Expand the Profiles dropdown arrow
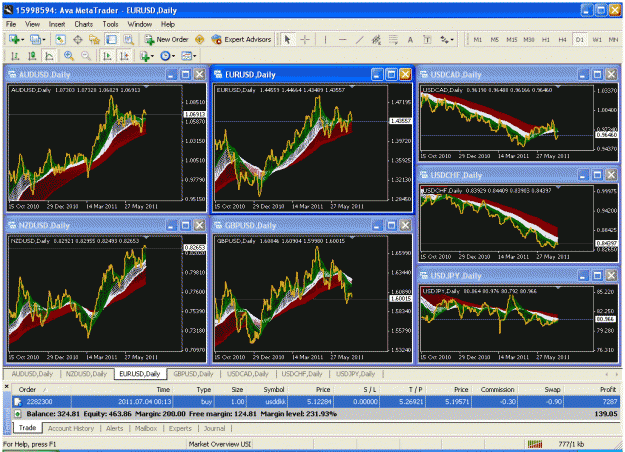This screenshot has height=452, width=625. coord(44,40)
